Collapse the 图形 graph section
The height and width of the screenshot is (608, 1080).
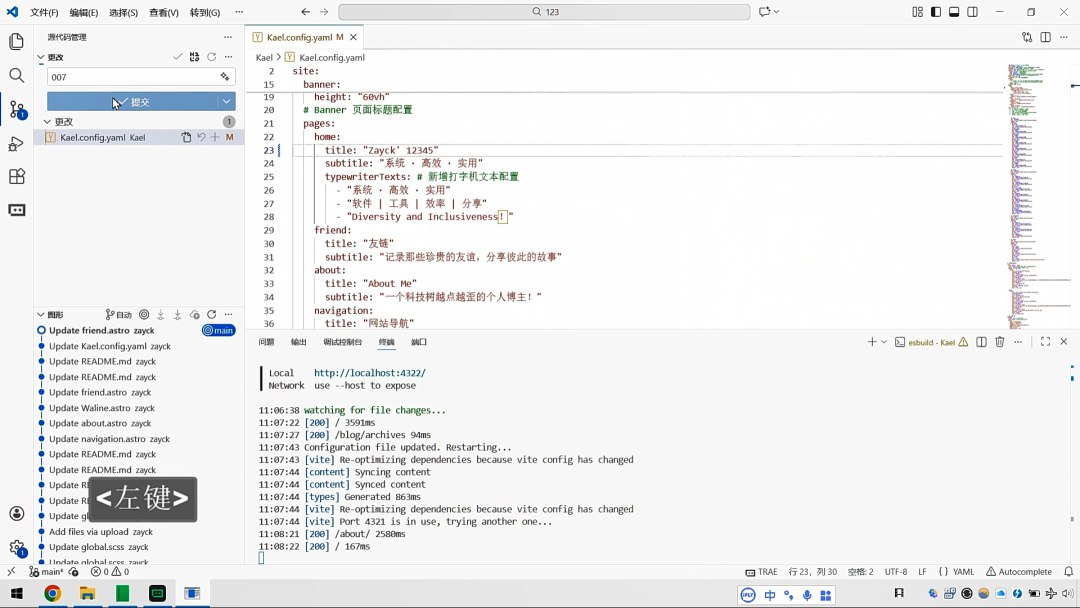tap(41, 314)
